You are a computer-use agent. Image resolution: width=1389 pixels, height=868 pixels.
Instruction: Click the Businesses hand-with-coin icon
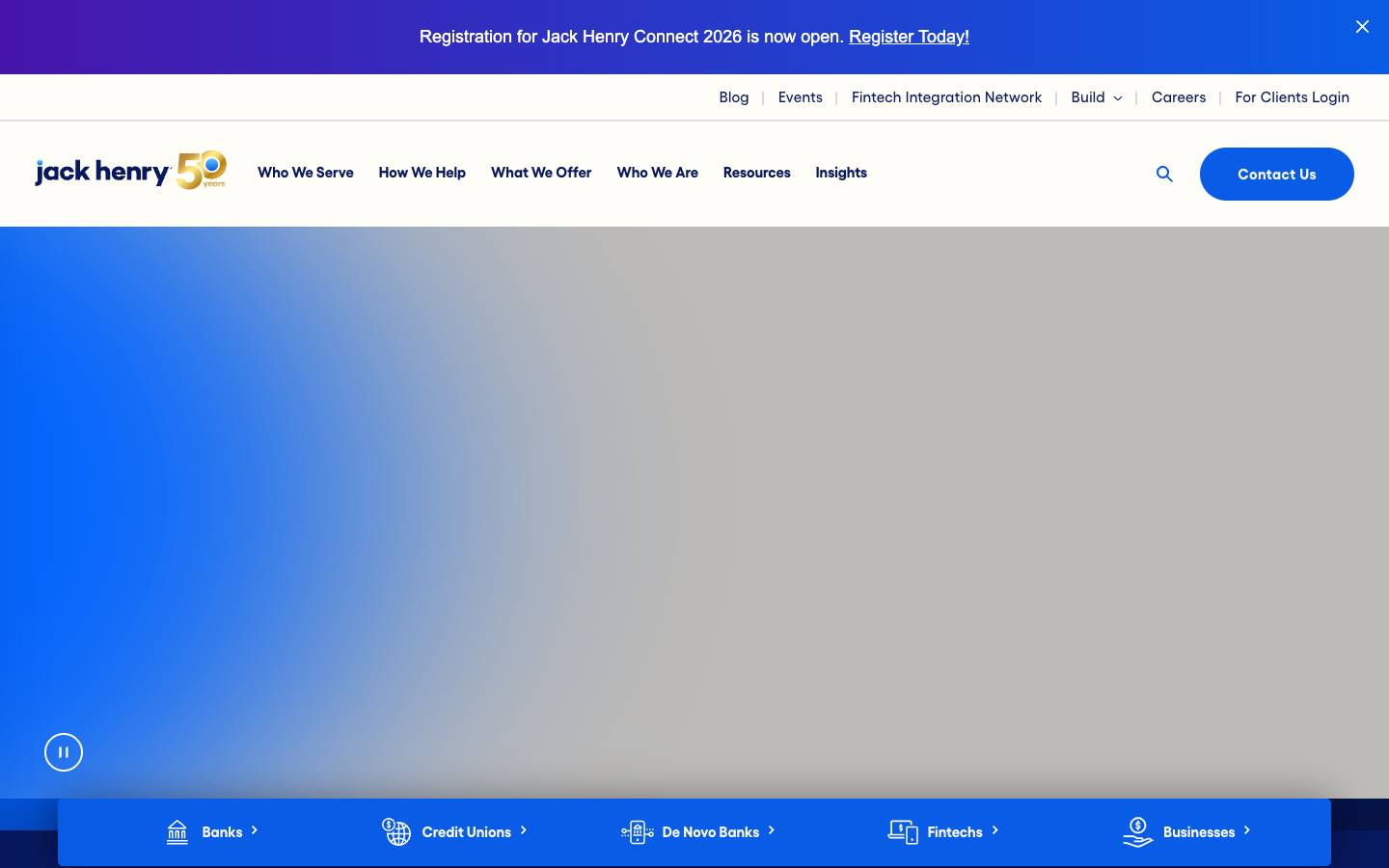click(x=1138, y=831)
